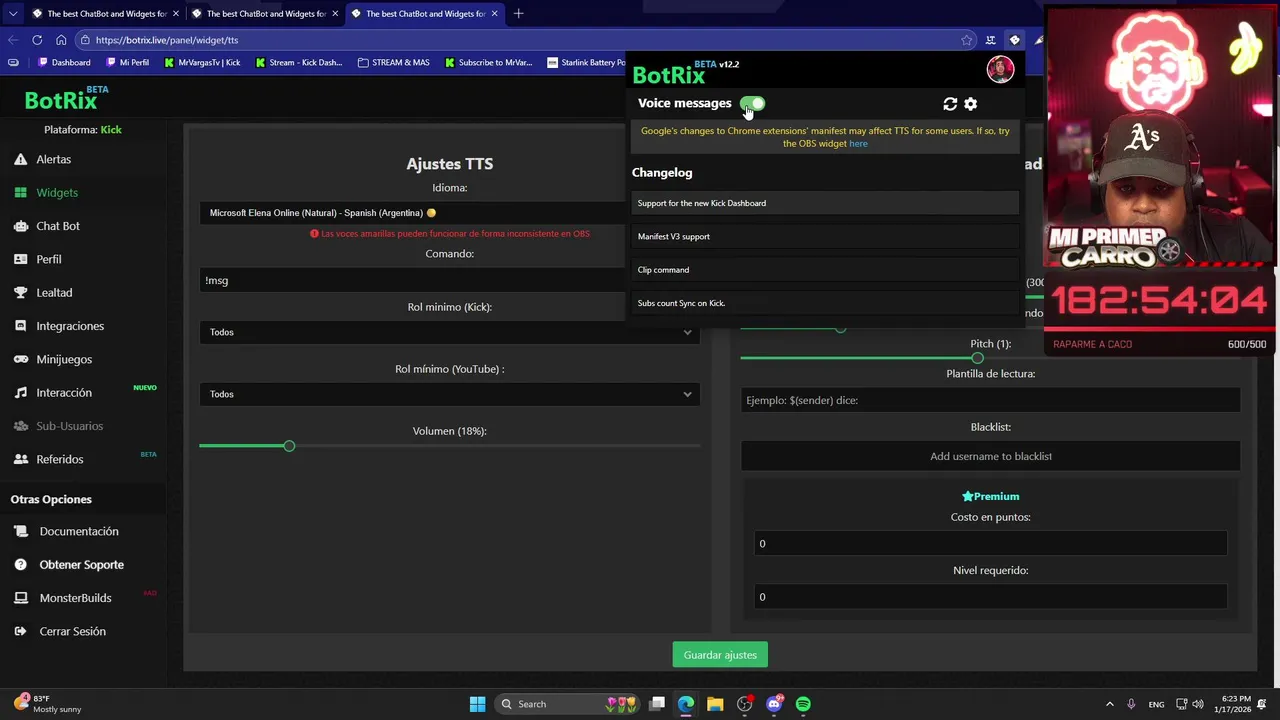This screenshot has height=720, width=1280.
Task: Click the Windows Start button
Action: point(477,704)
